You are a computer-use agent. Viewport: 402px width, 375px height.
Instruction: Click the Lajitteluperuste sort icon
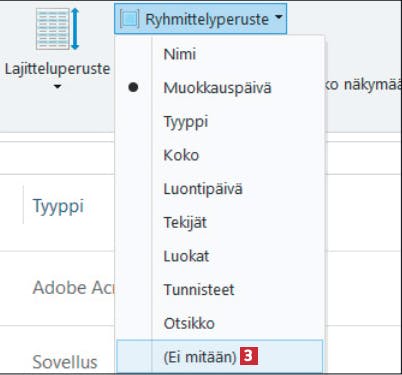pyautogui.click(x=58, y=29)
